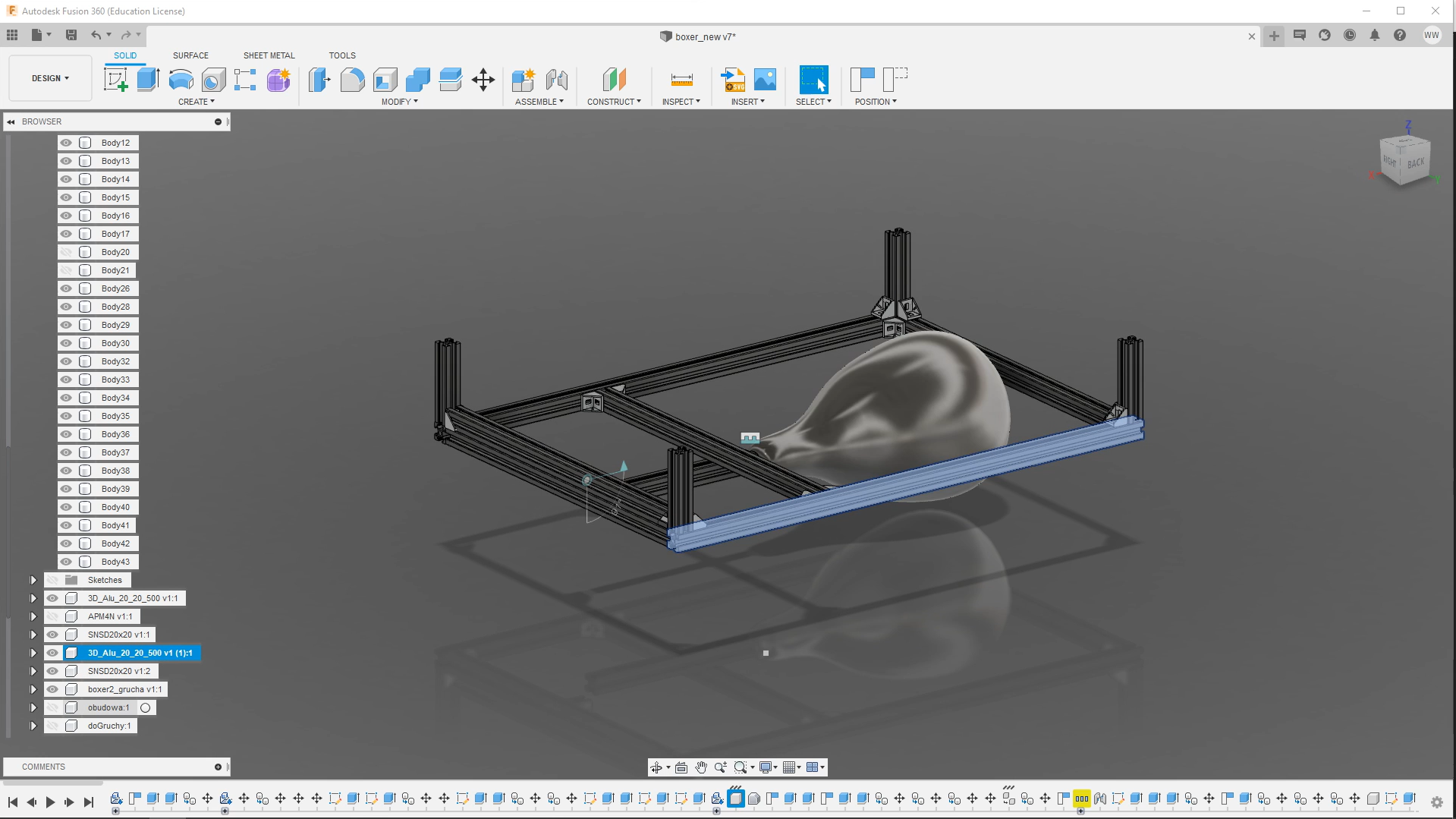Expand the 3D_Alu_20_20_500 v1:1 component

point(33,598)
